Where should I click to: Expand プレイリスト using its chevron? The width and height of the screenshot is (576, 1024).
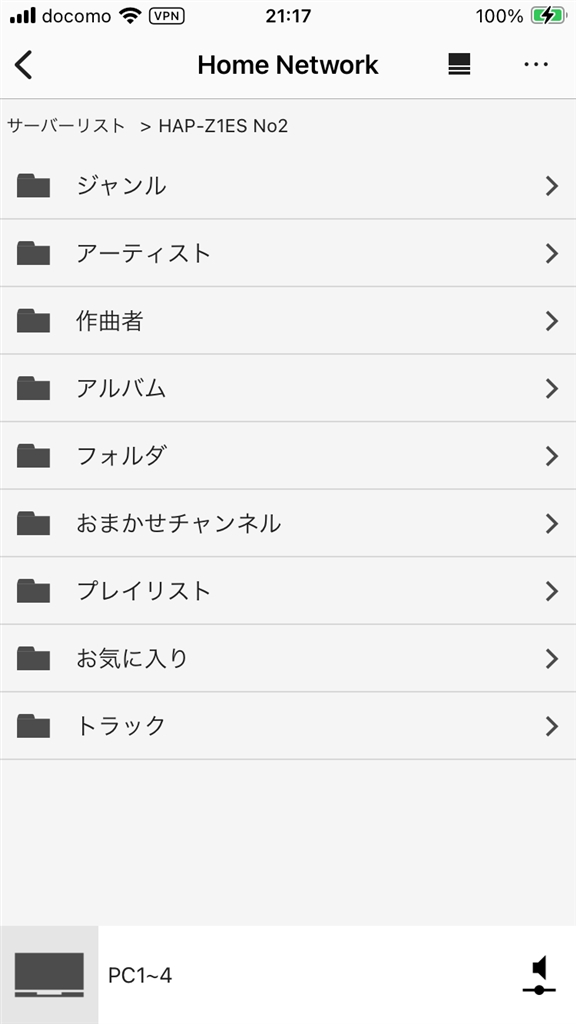click(x=552, y=591)
